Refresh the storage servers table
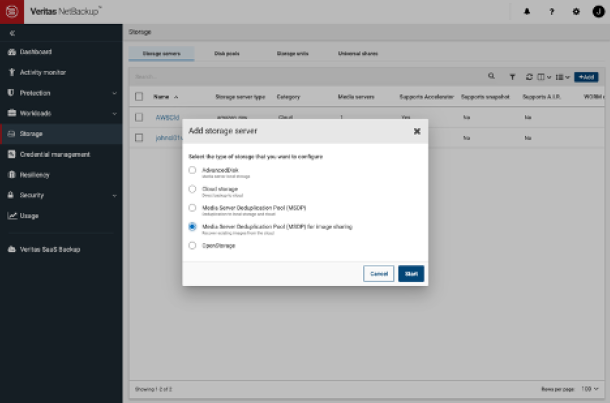 point(529,76)
